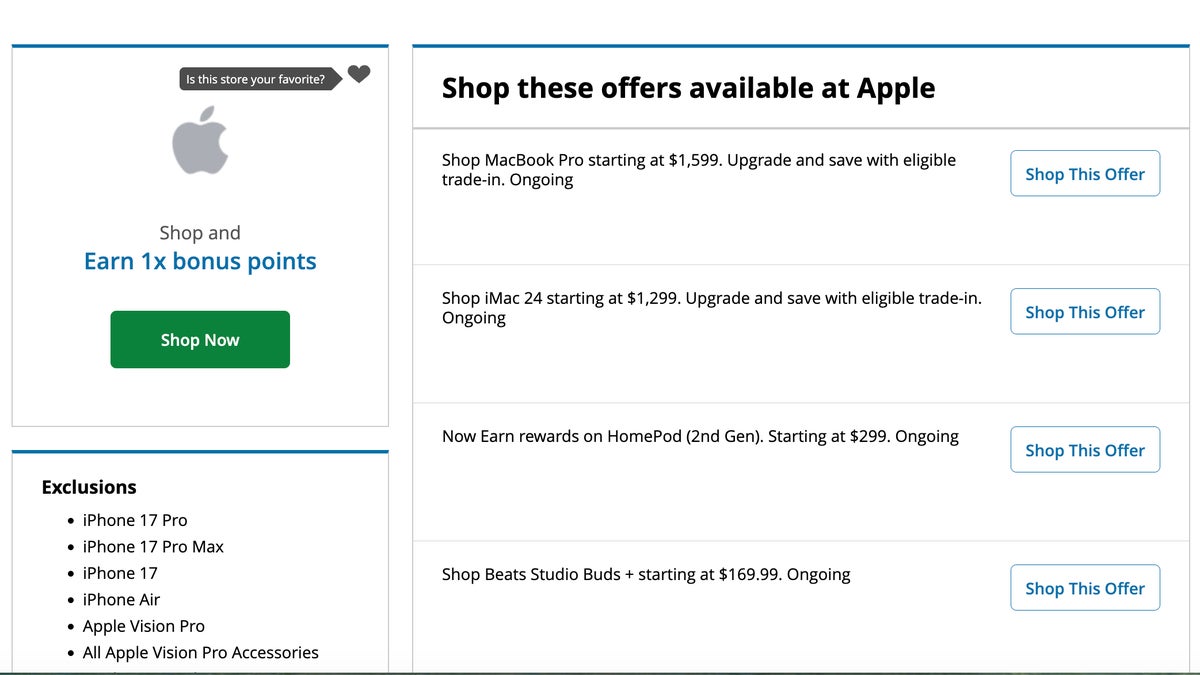The height and width of the screenshot is (675, 1200).
Task: Select the Exclusions panel heading
Action: click(x=89, y=487)
